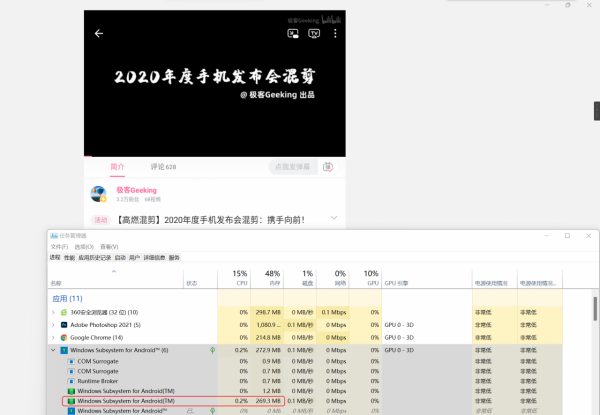The image size is (600, 415).
Task: Sort by the GPU 引擎 column header
Action: (427, 278)
